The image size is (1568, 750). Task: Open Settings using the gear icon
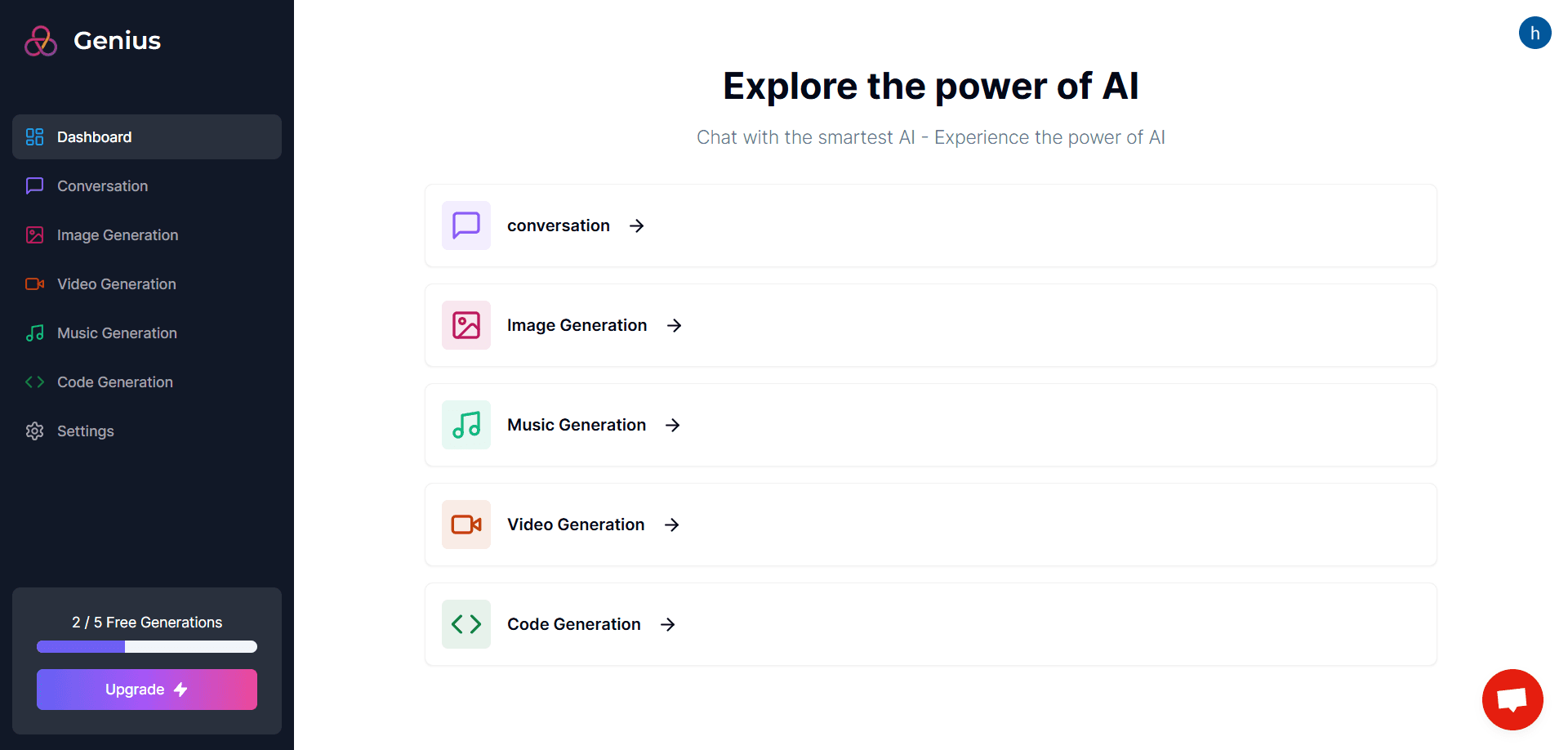(x=34, y=431)
